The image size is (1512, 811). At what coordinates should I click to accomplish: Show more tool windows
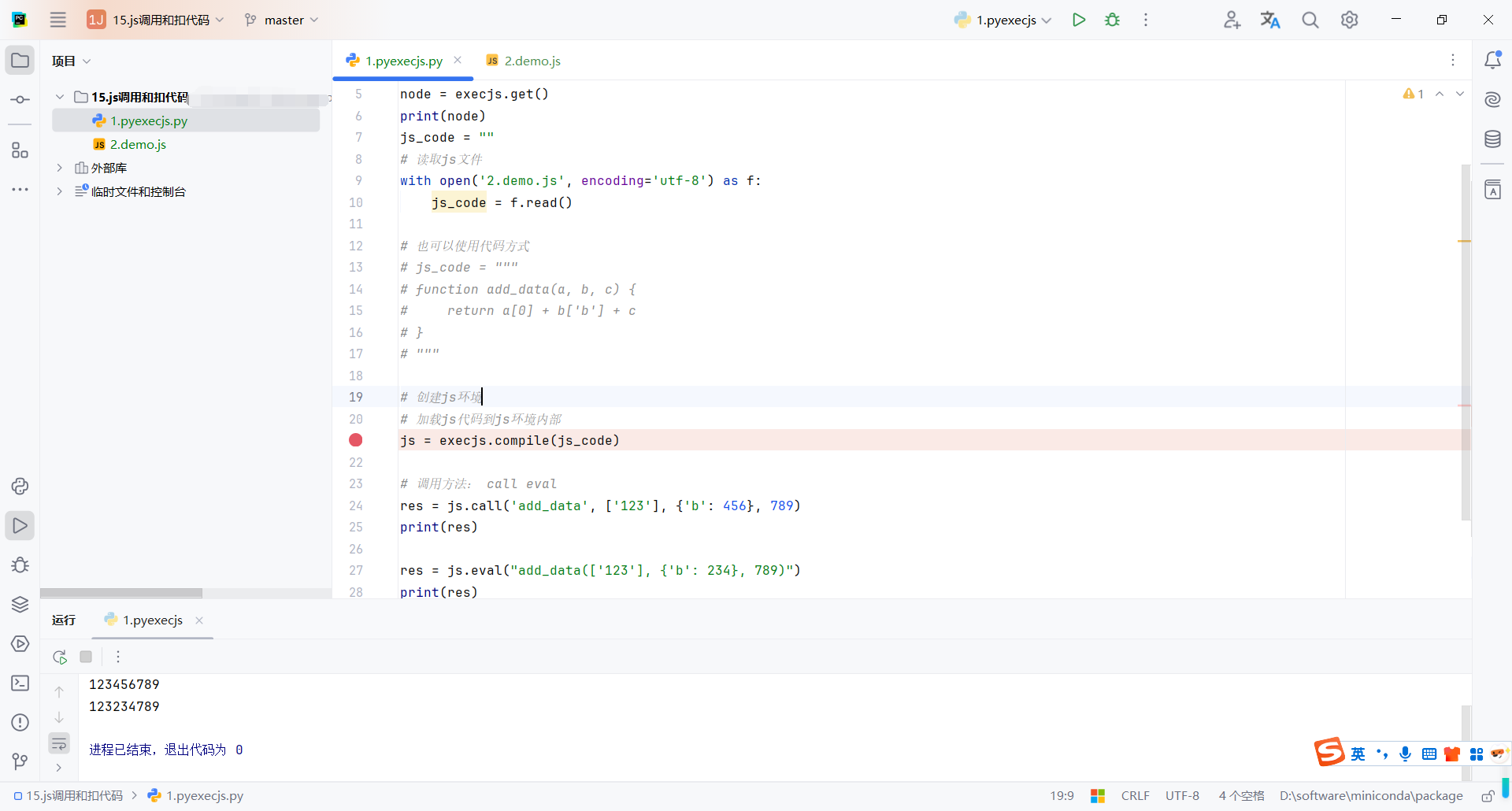click(x=20, y=190)
